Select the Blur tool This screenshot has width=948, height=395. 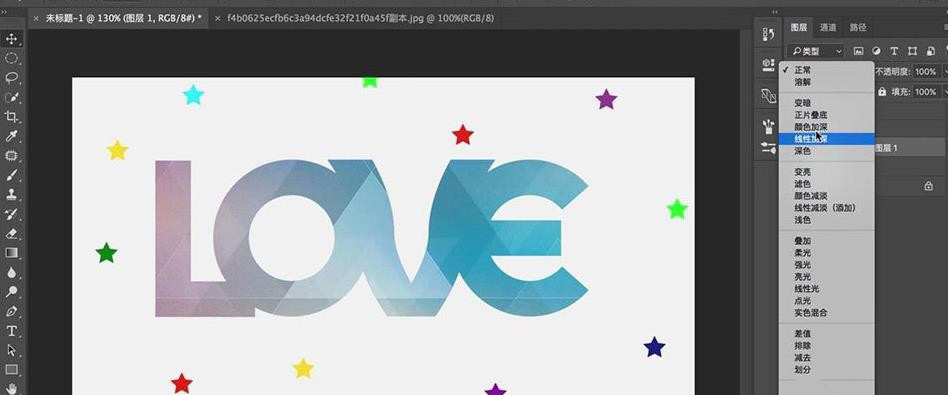pos(11,272)
